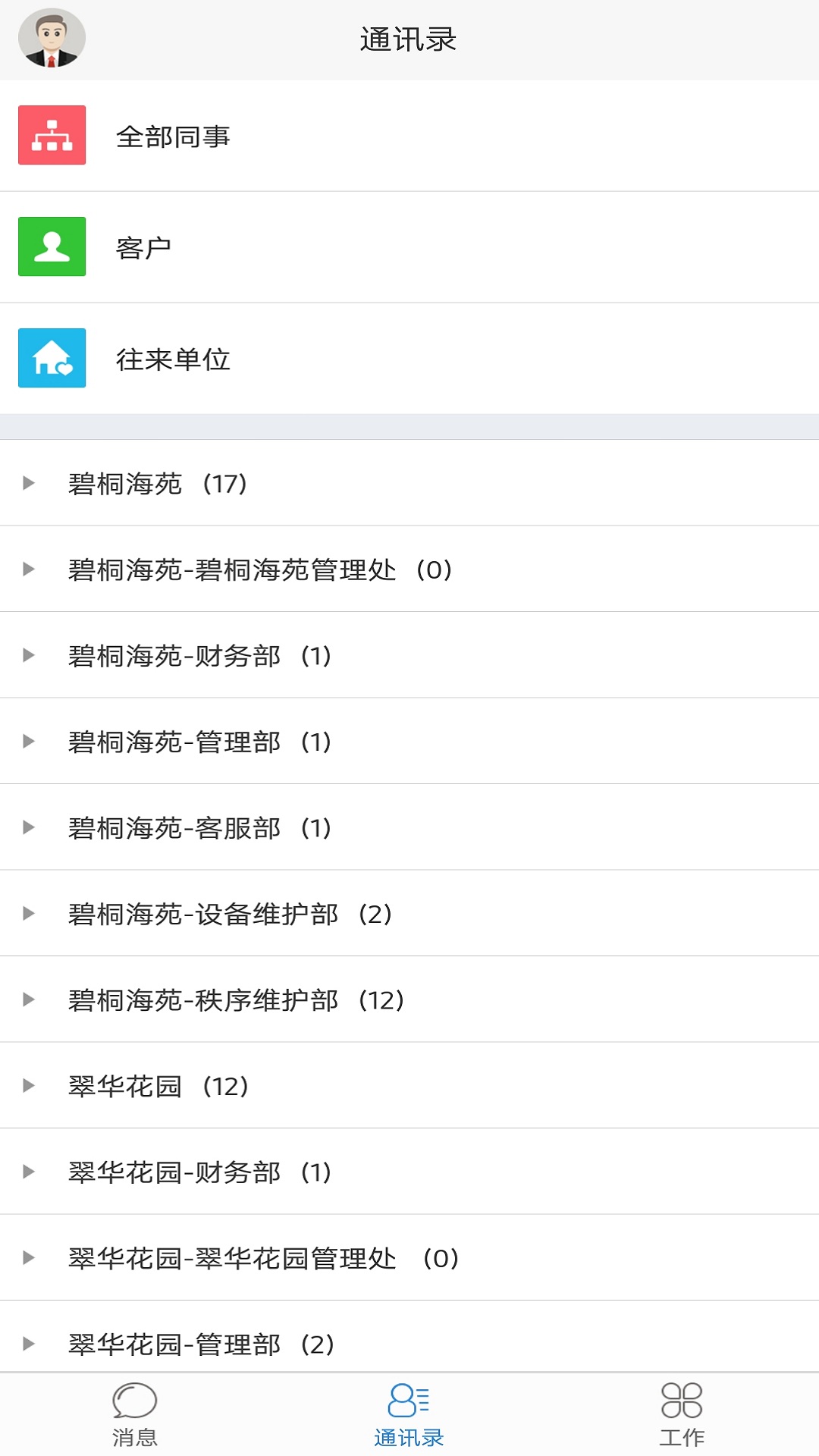819x1456 pixels.
Task: Select 碧桐海苑-管理部 (1) department
Action: point(199,742)
